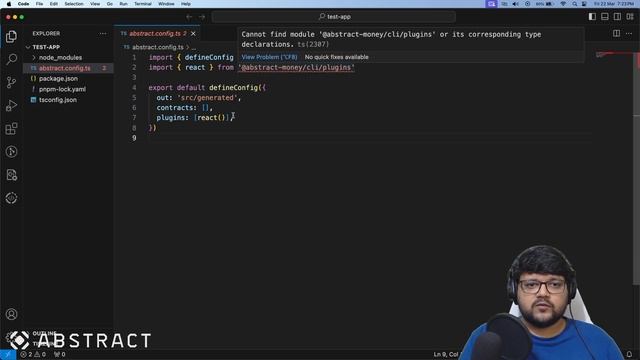Click the macOS volume icon
Image resolution: width=640 pixels, height=360 pixels.
click(516, 4)
